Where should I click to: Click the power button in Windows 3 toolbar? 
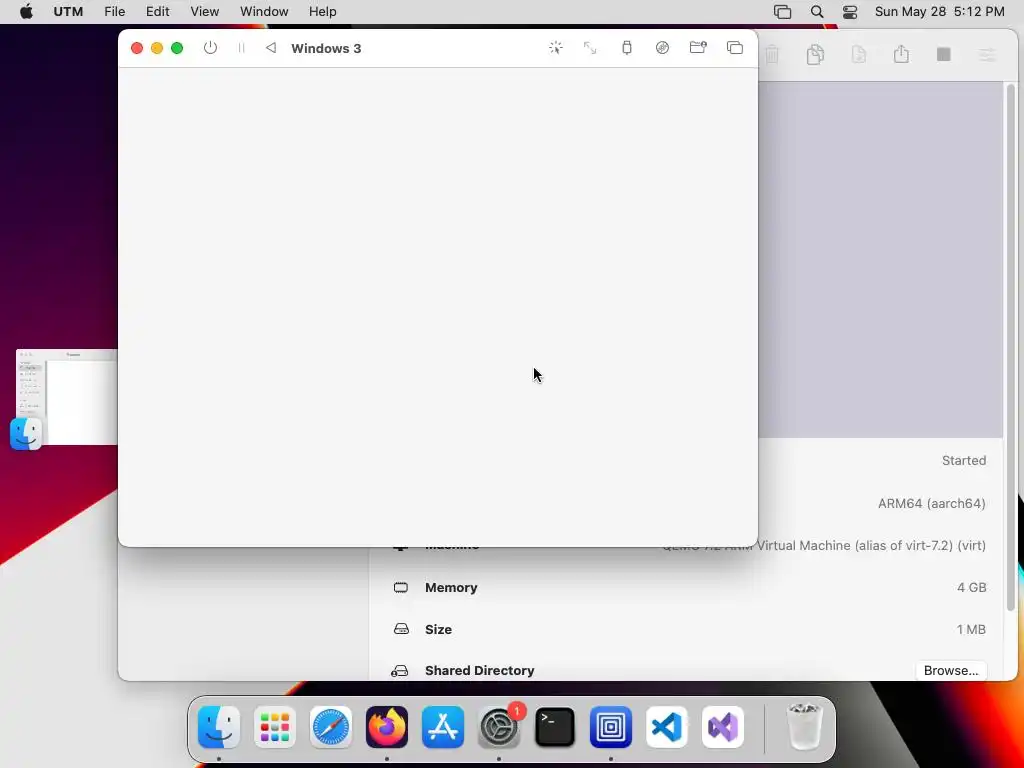click(x=210, y=48)
